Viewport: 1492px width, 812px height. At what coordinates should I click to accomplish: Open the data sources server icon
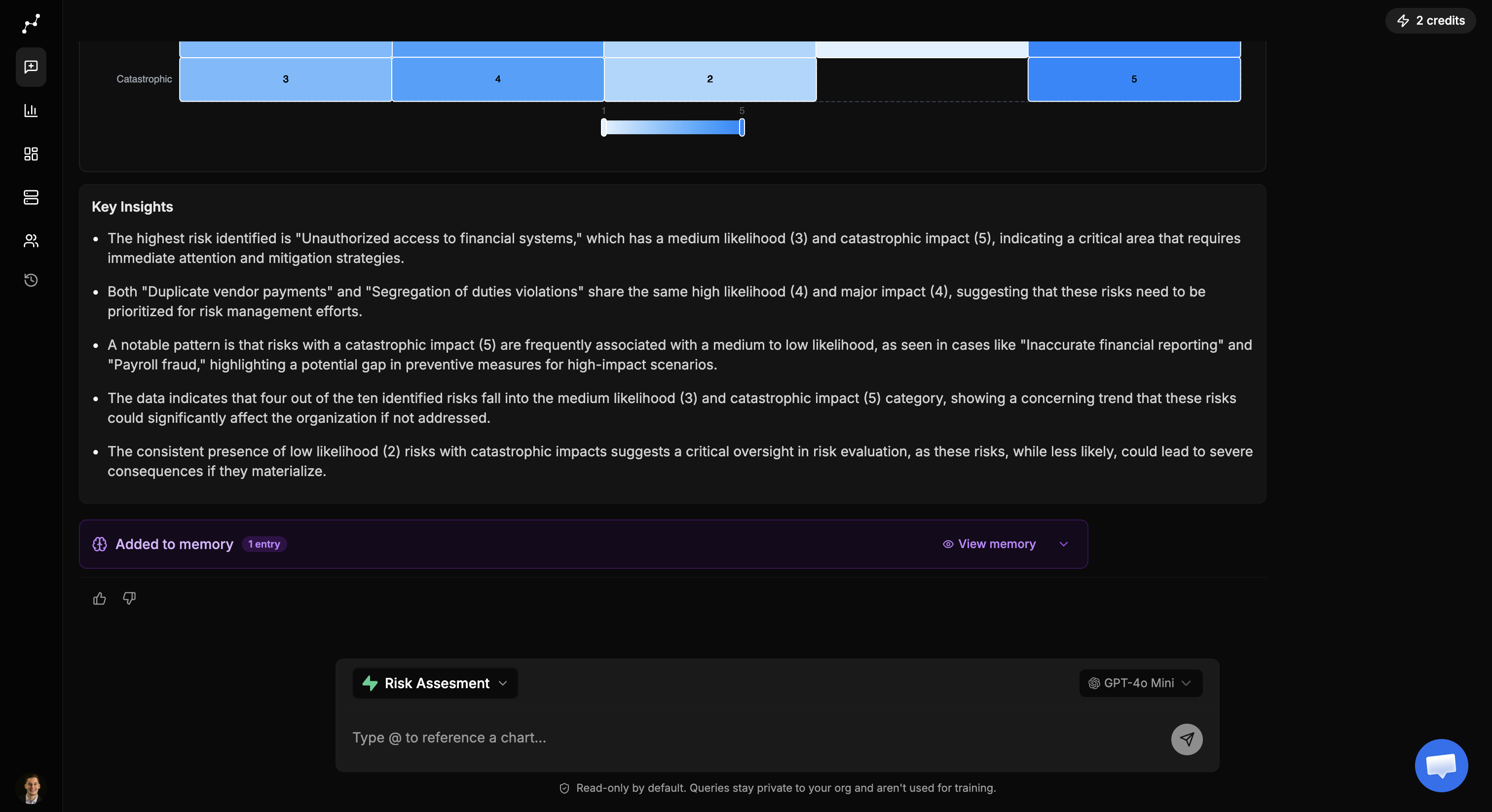[x=31, y=197]
